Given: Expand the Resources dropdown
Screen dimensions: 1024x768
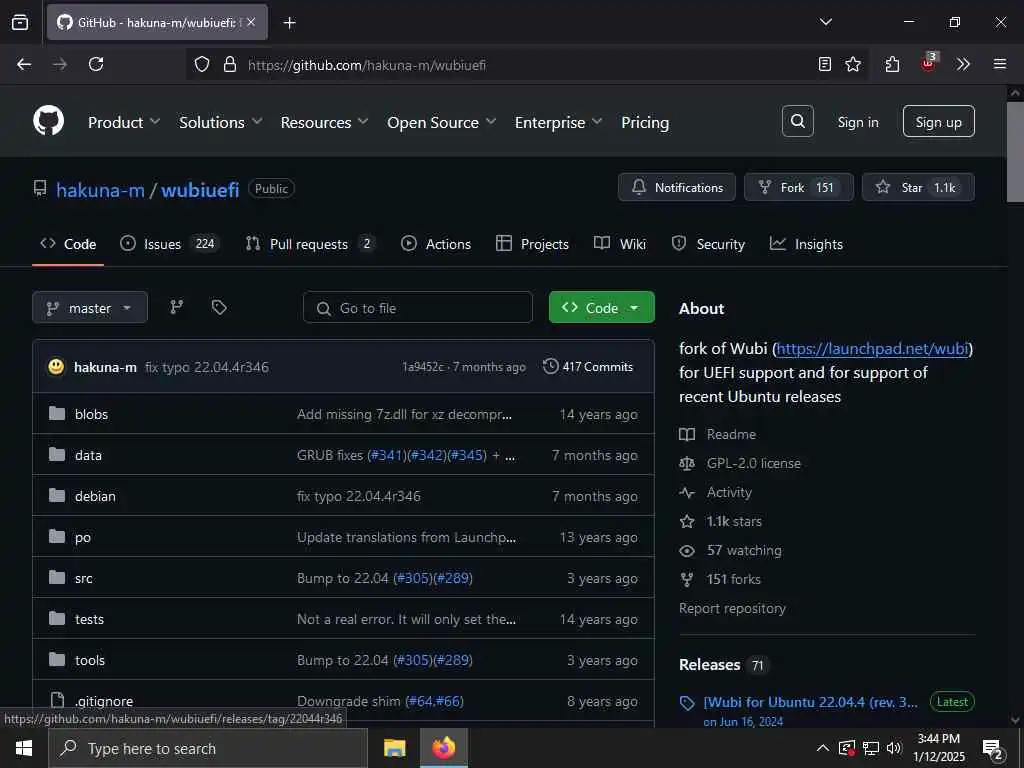Looking at the screenshot, I should point(324,122).
